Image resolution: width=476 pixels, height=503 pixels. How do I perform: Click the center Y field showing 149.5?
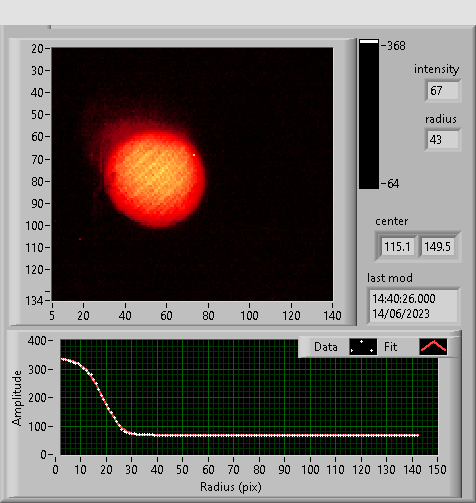pos(437,247)
